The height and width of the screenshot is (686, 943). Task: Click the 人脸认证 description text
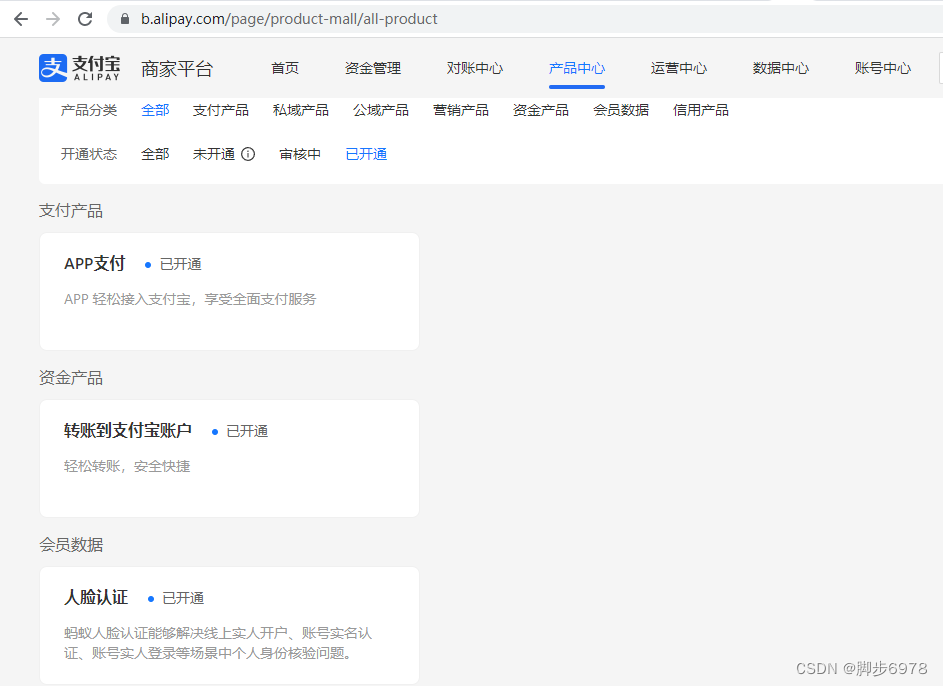pyautogui.click(x=218, y=643)
